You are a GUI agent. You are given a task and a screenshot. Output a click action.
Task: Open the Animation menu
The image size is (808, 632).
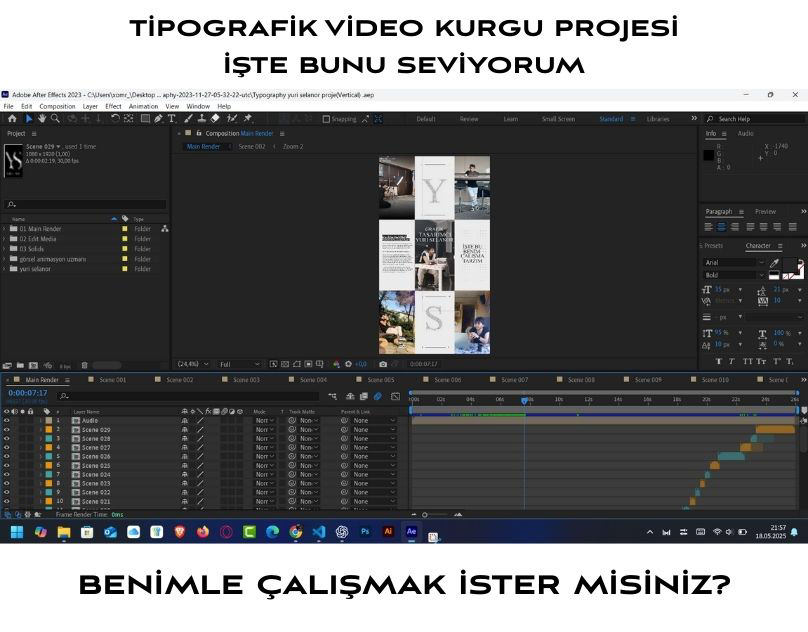pos(143,106)
